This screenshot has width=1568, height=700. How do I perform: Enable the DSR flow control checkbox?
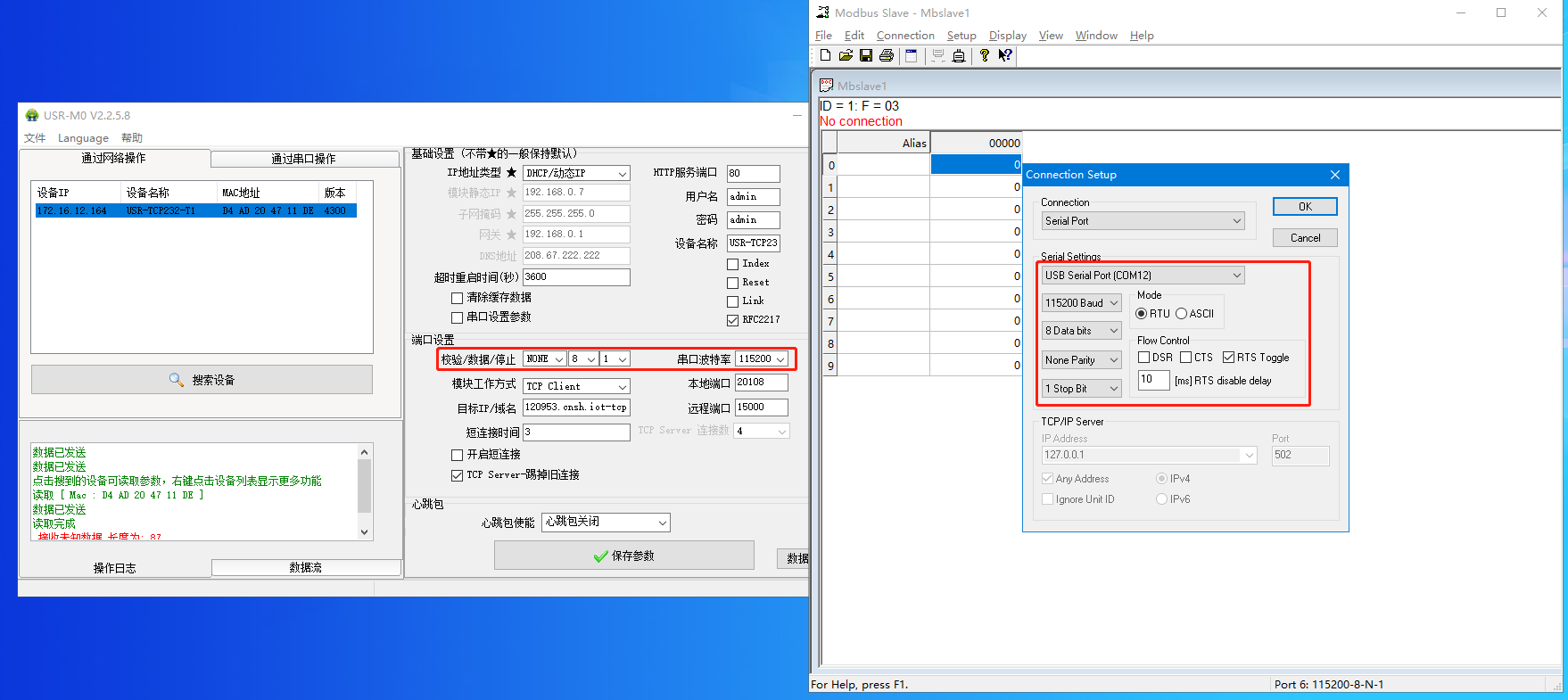click(1144, 358)
